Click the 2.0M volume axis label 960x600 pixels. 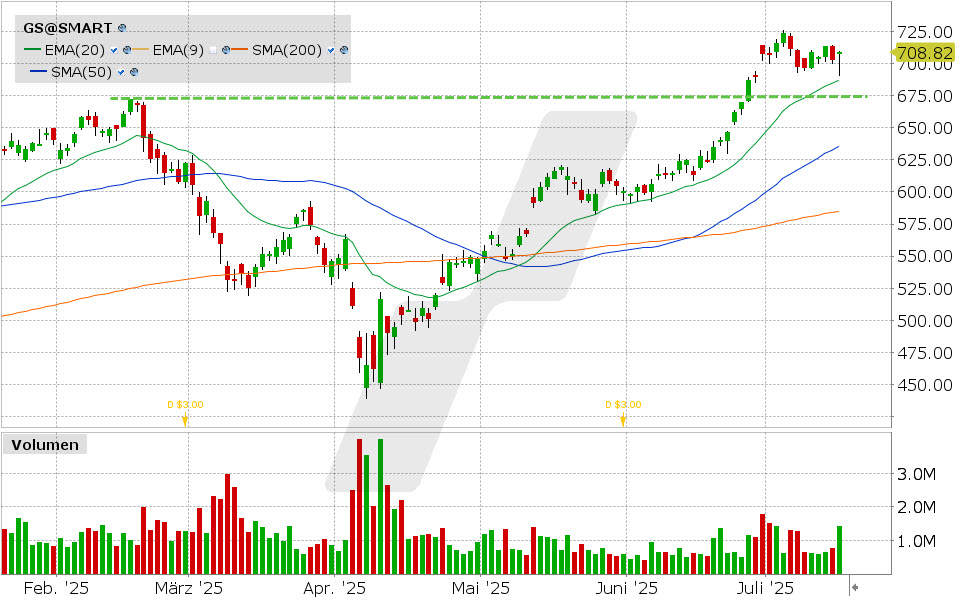(917, 508)
